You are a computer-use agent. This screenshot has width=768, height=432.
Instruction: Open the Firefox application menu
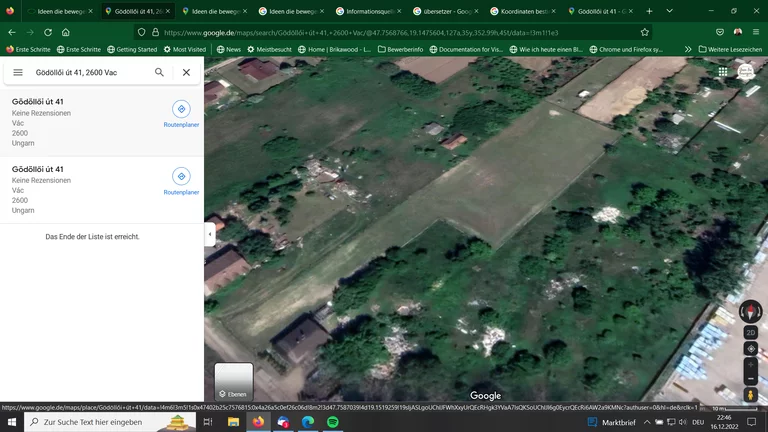tap(756, 32)
